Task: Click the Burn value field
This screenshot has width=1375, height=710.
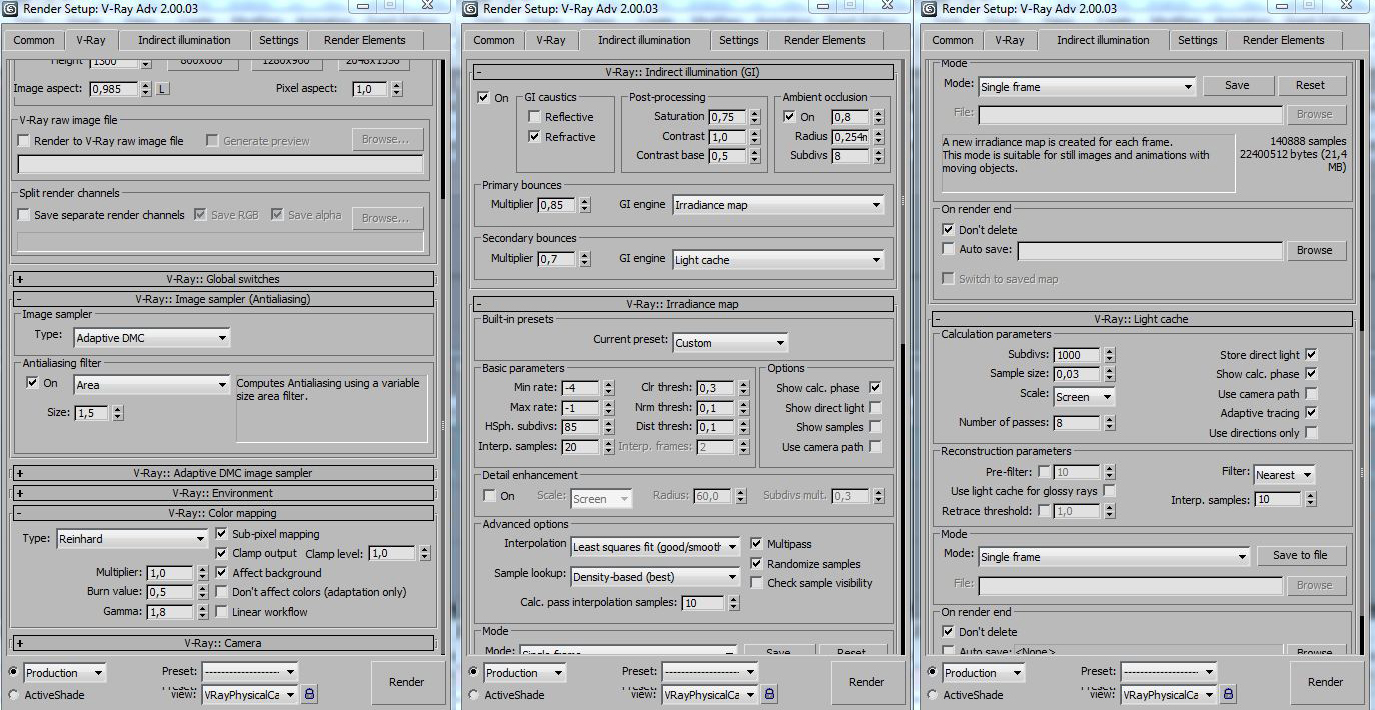Action: (x=170, y=592)
